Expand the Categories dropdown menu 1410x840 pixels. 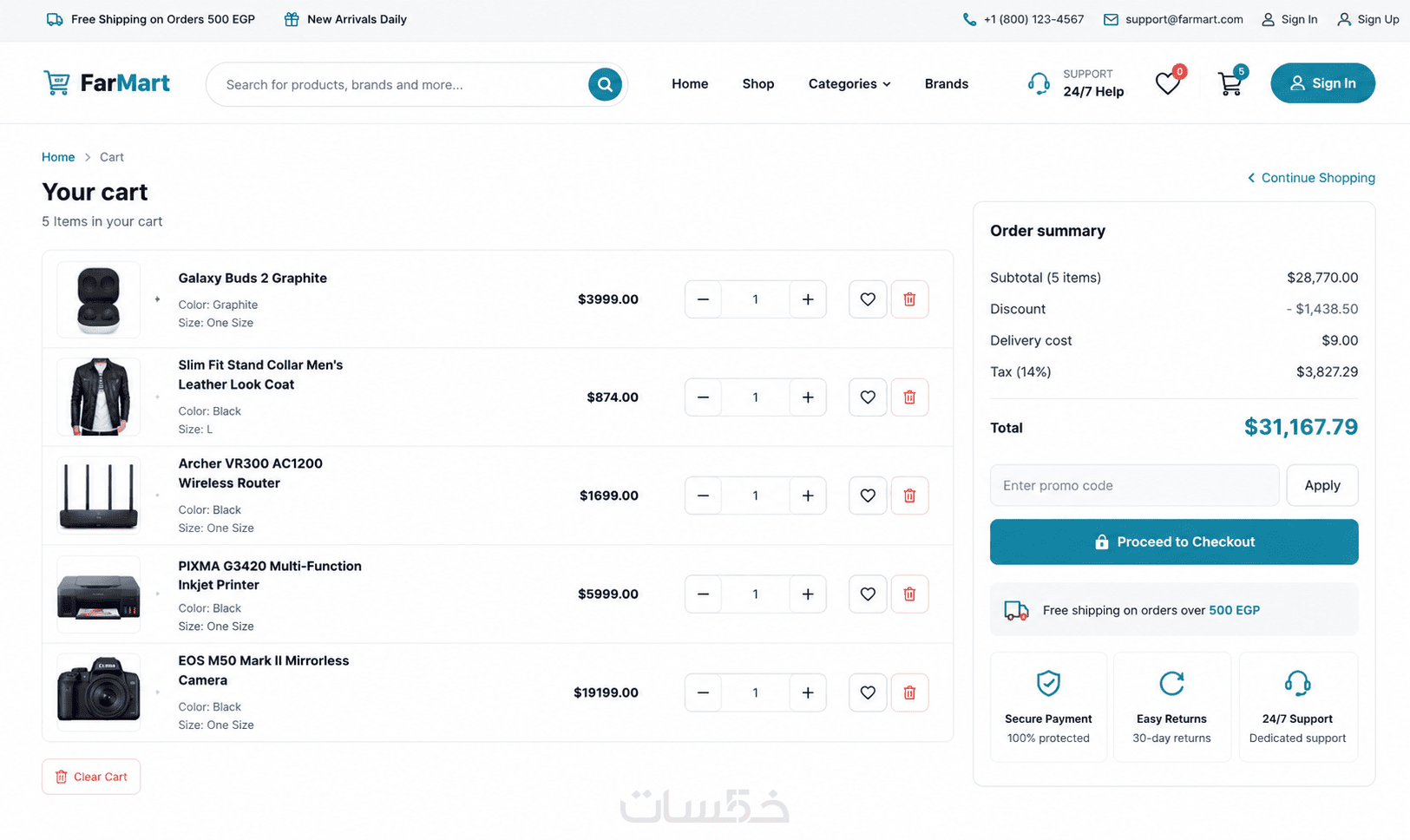(849, 84)
